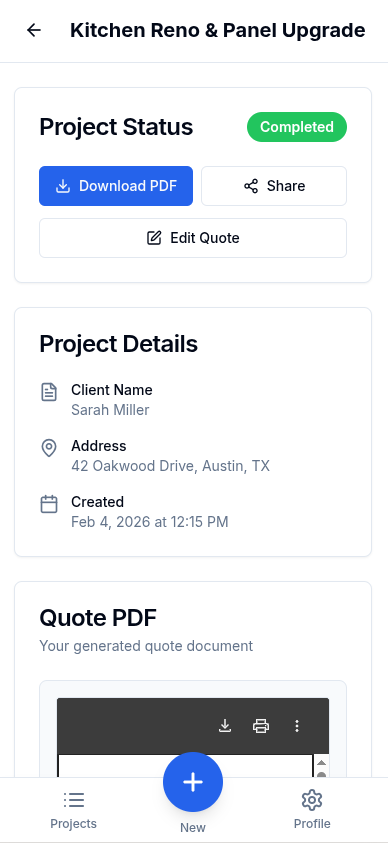Image resolution: width=388 pixels, height=843 pixels.
Task: Select the date Feb 4, 2026 at 12:15 PM
Action: 150,522
